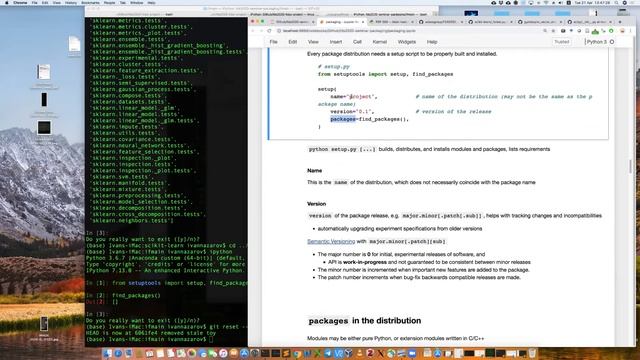Open the Jupyter View menu
640x360 pixels.
point(313,42)
